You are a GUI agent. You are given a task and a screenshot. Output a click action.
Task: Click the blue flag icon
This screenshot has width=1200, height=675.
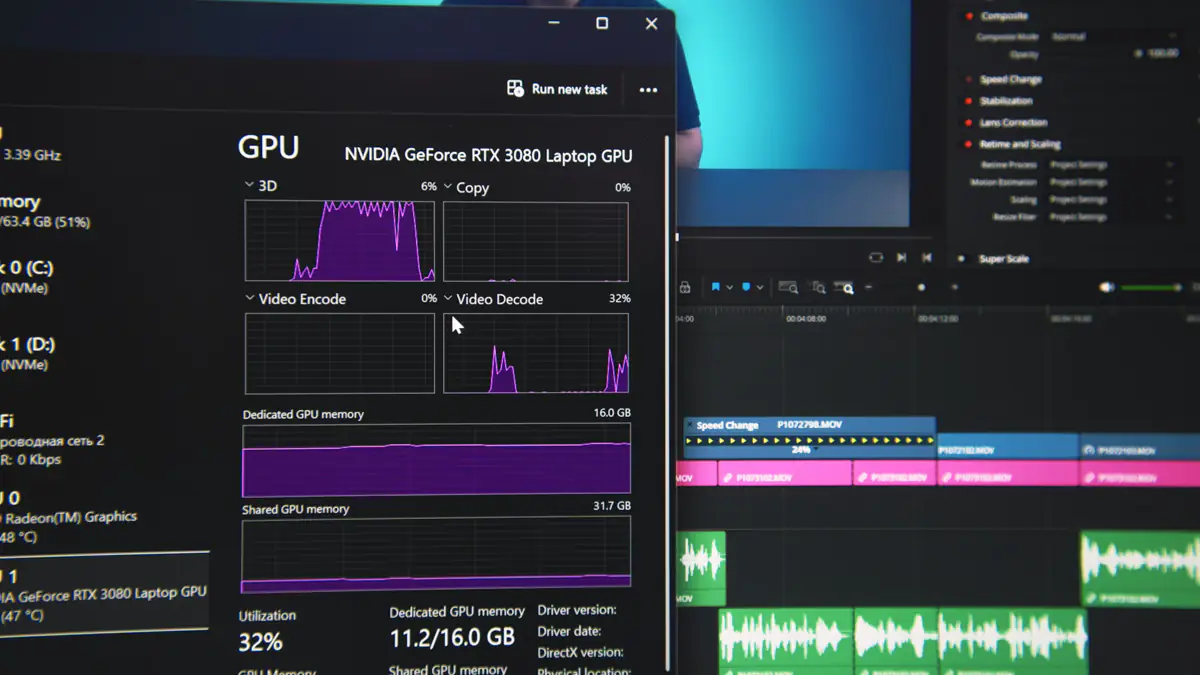click(x=716, y=288)
